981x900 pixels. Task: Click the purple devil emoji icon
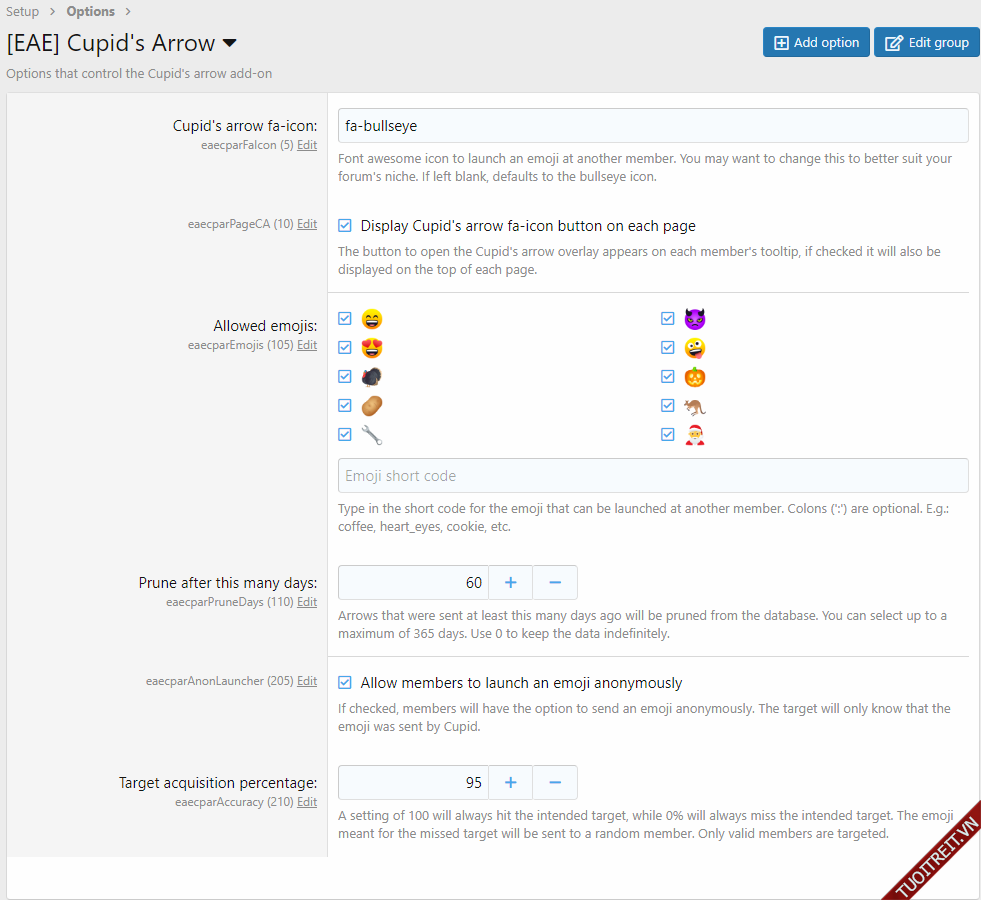[695, 319]
